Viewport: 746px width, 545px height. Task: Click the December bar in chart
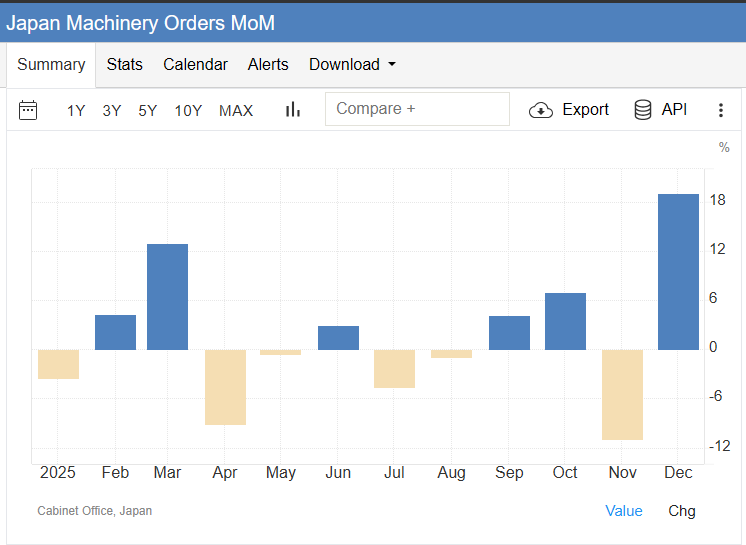pyautogui.click(x=678, y=272)
